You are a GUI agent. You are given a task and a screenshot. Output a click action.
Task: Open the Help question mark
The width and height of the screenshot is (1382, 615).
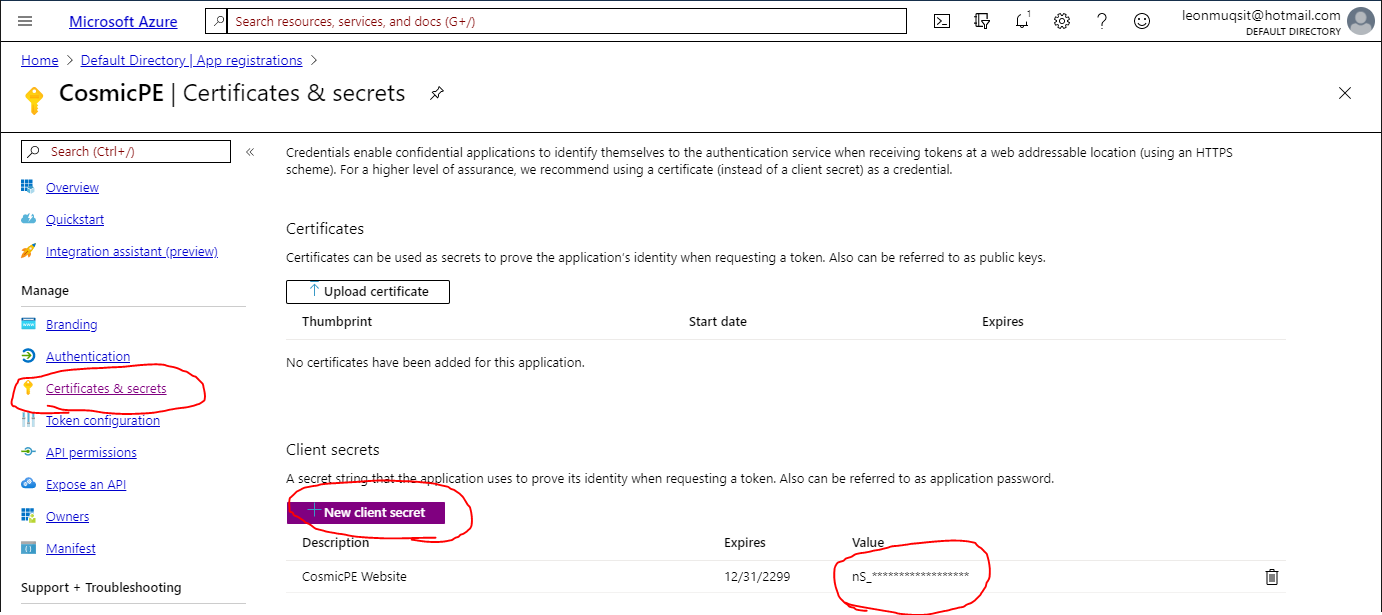(1102, 21)
